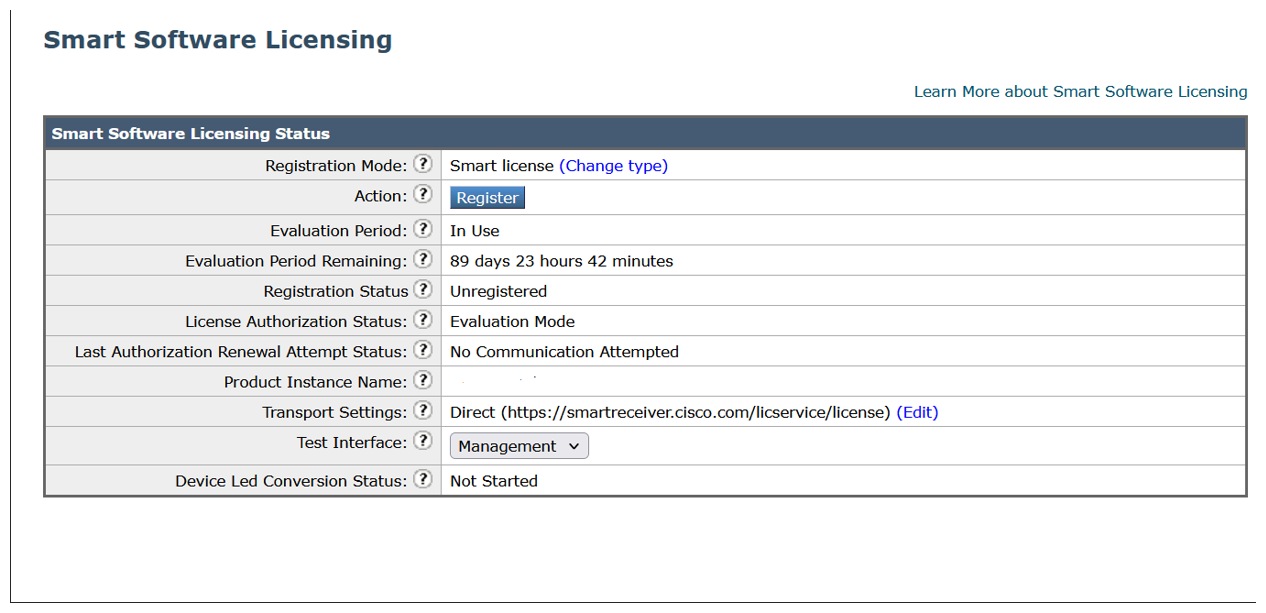The height and width of the screenshot is (613, 1266).
Task: Open Learn More about Smart Software Licensing
Action: point(1079,91)
